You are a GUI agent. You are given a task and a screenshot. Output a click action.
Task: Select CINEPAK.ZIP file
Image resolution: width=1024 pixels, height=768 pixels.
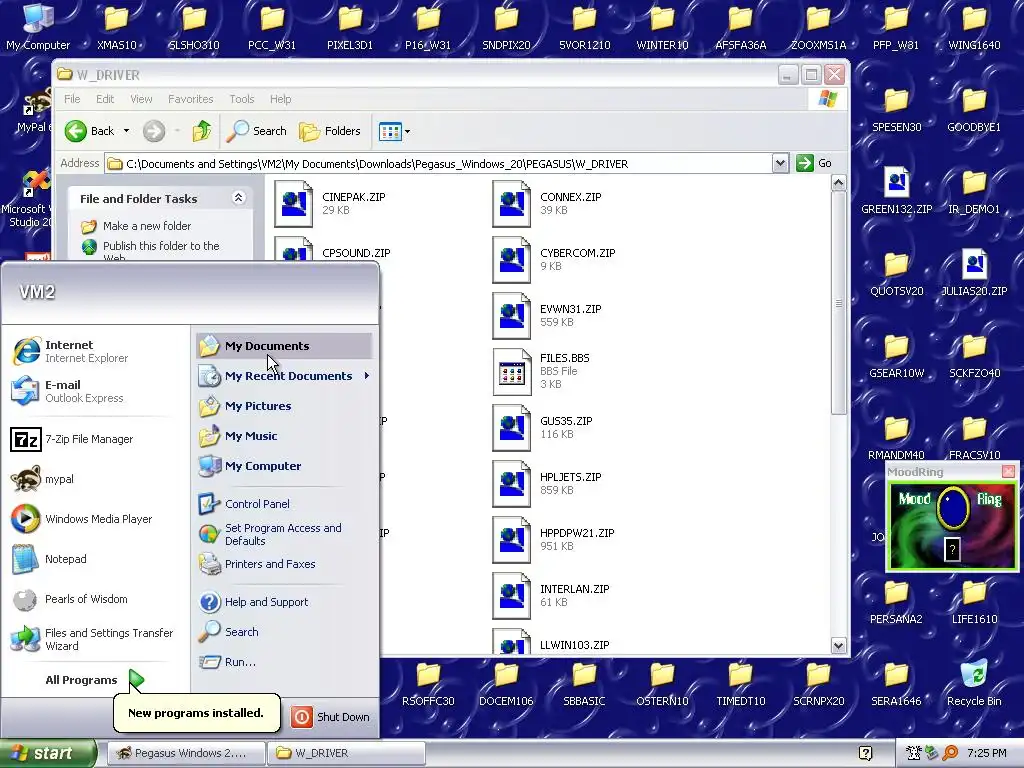[x=330, y=203]
